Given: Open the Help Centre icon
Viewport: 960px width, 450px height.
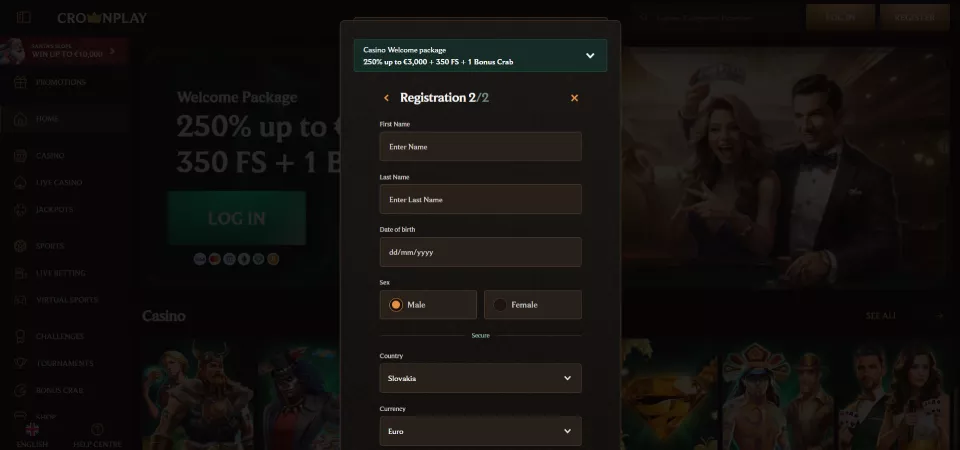Looking at the screenshot, I should coord(97,429).
